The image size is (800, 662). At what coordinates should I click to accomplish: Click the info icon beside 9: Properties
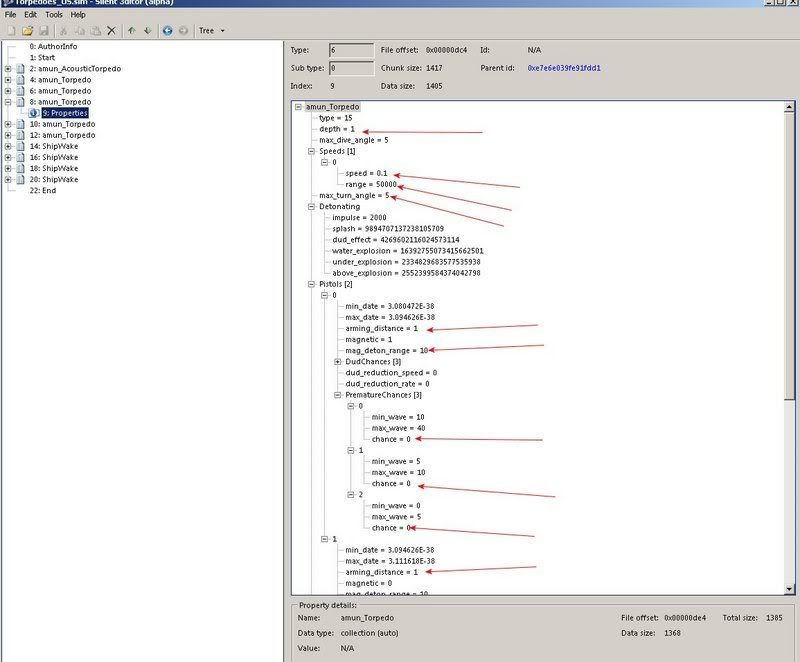point(34,113)
